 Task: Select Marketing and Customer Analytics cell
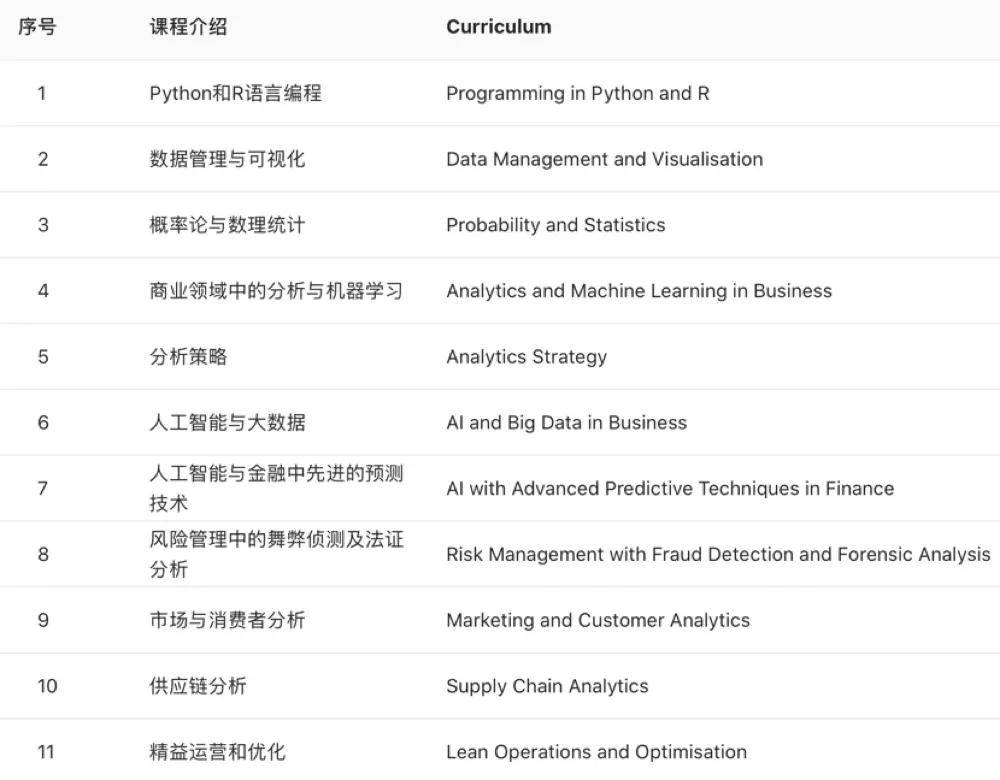(598, 621)
